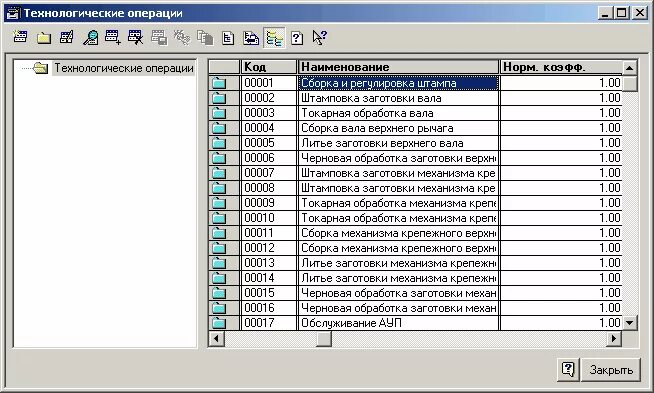Click the Copy row icon with plus sign
654x393 pixels.
coord(113,38)
